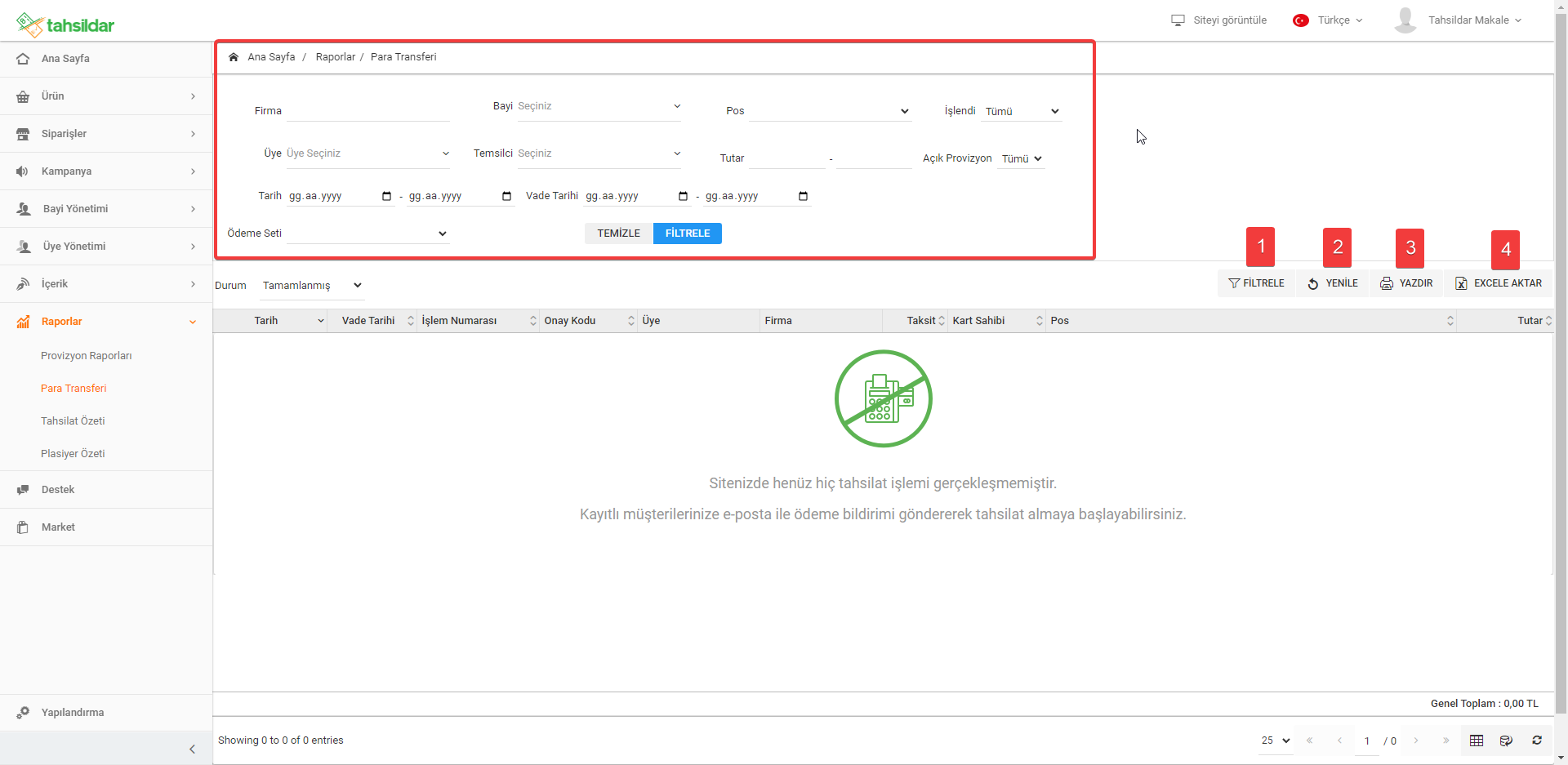Viewport: 1568px width, 765px height.
Task: Sort by İşlem Numarası column header
Action: (479, 321)
